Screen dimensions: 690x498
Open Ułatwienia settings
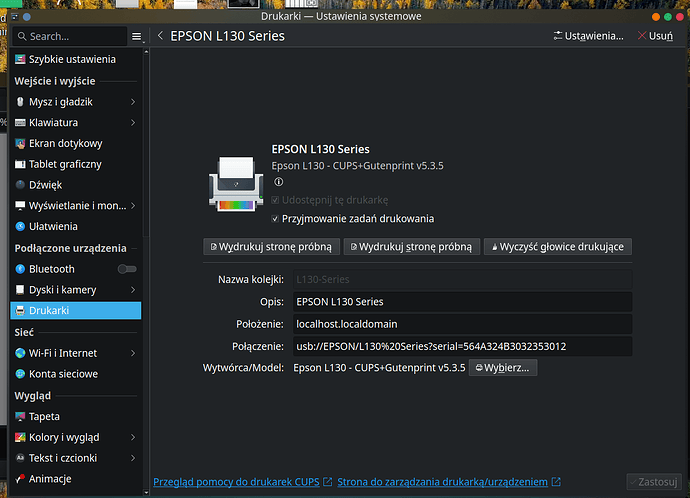click(76, 226)
